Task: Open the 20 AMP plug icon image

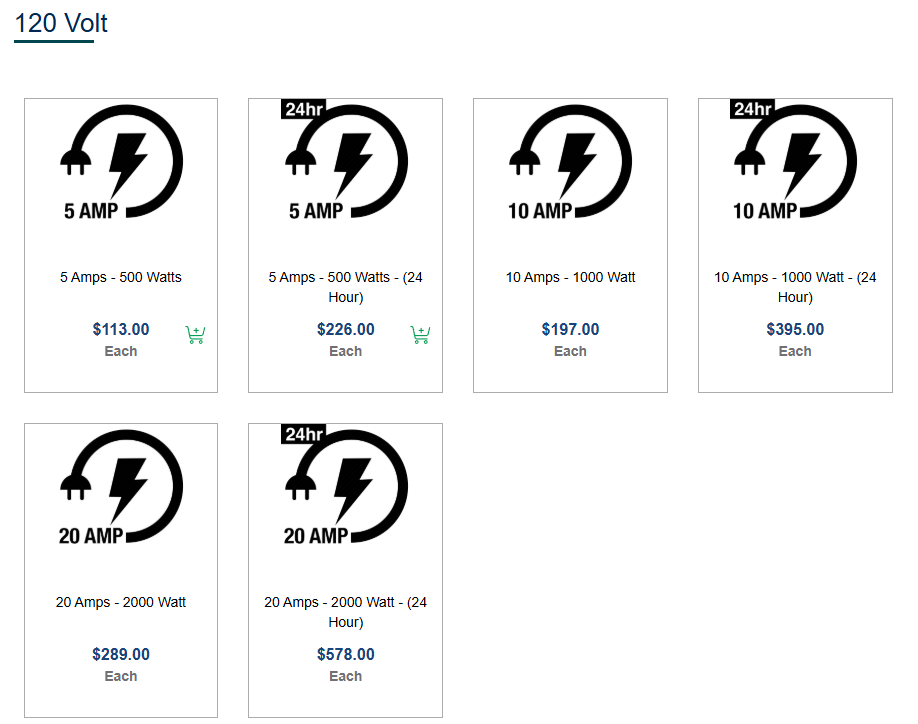Action: (121, 488)
